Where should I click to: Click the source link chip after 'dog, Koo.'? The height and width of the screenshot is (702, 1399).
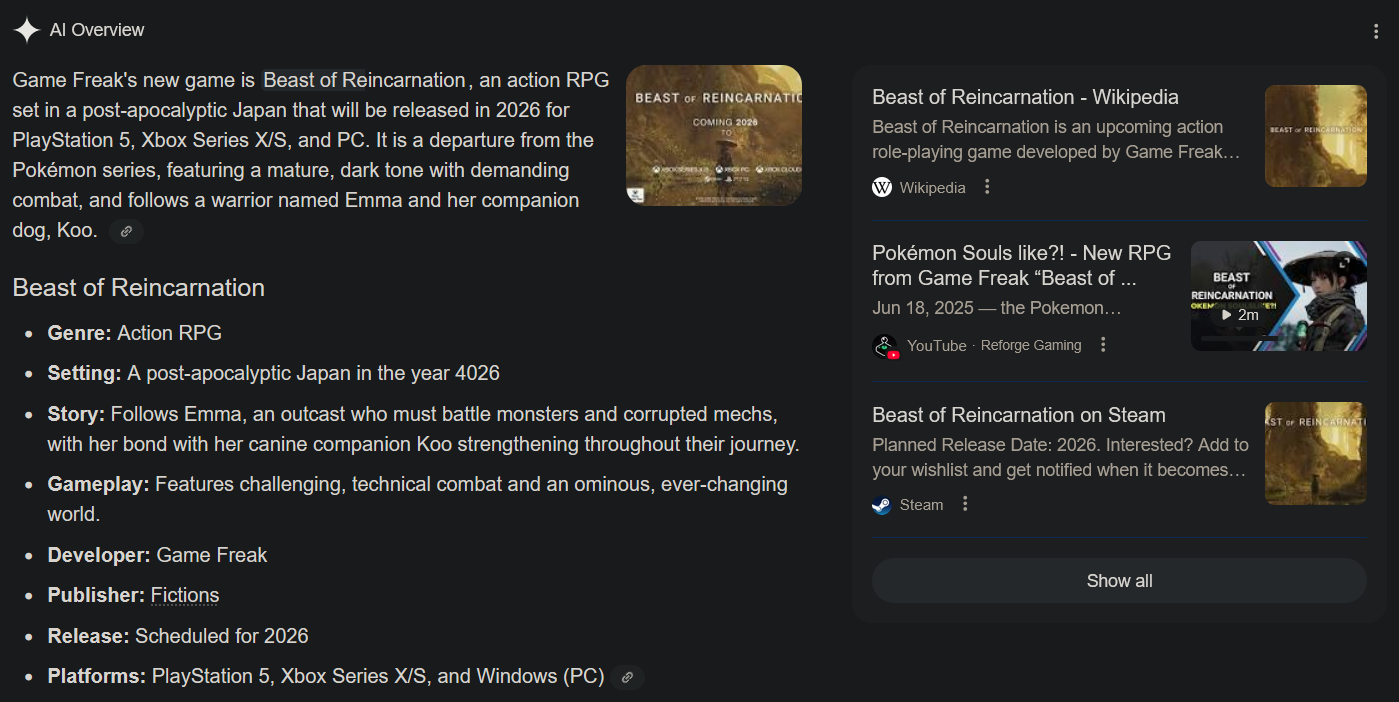[x=126, y=231]
